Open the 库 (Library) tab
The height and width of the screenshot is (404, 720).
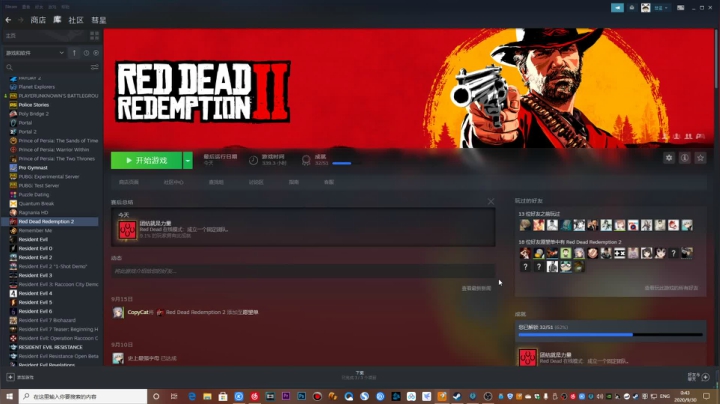click(57, 20)
